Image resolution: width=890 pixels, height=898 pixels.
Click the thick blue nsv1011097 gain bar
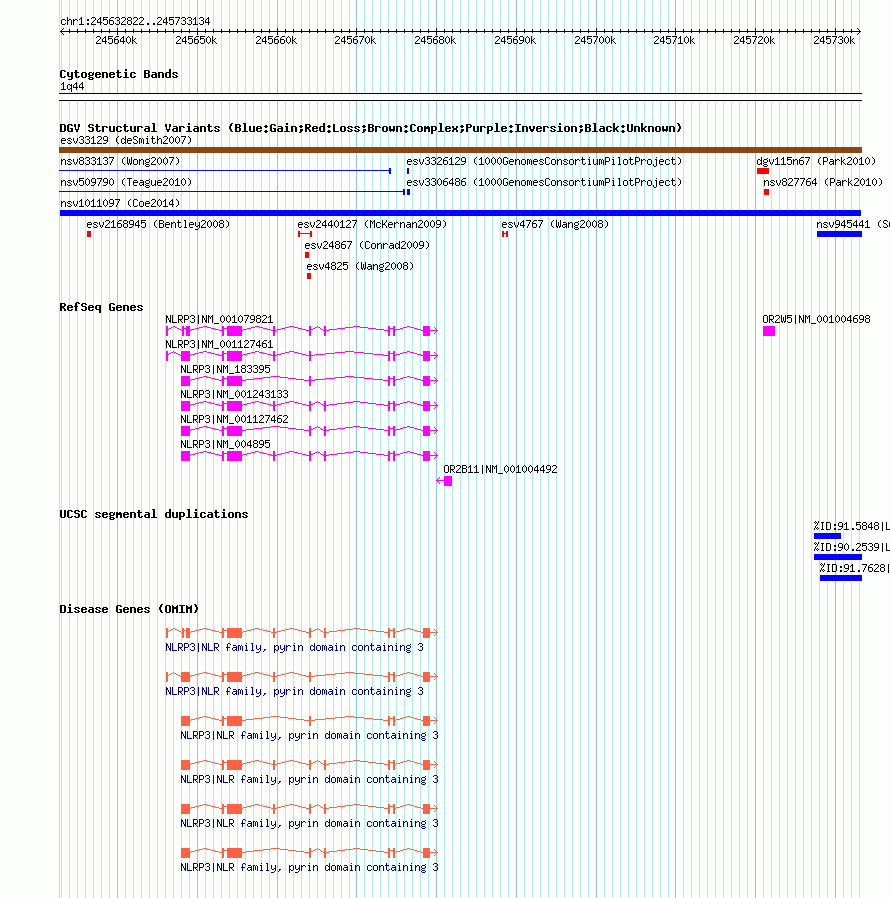(460, 213)
